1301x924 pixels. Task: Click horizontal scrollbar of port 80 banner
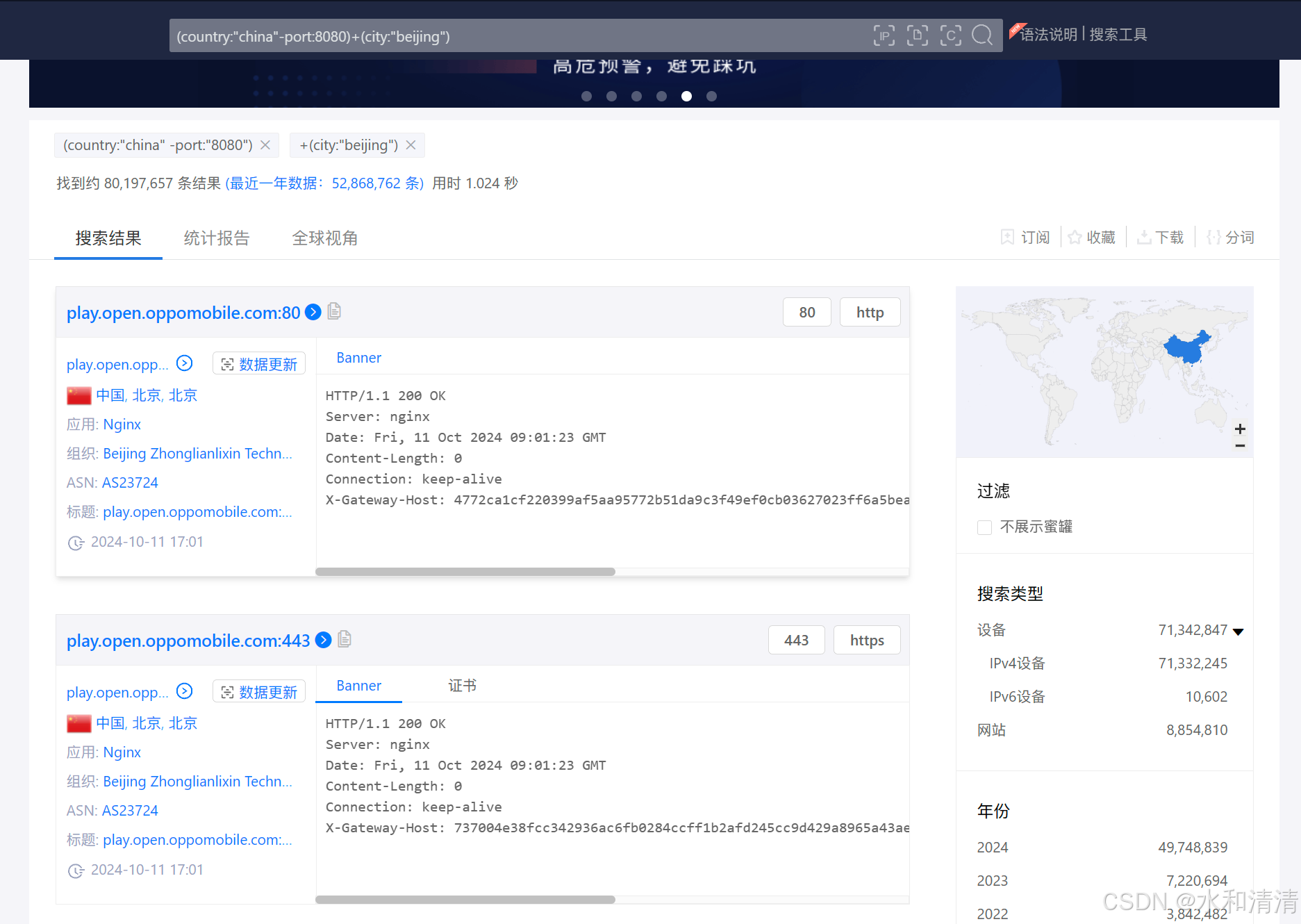[465, 572]
